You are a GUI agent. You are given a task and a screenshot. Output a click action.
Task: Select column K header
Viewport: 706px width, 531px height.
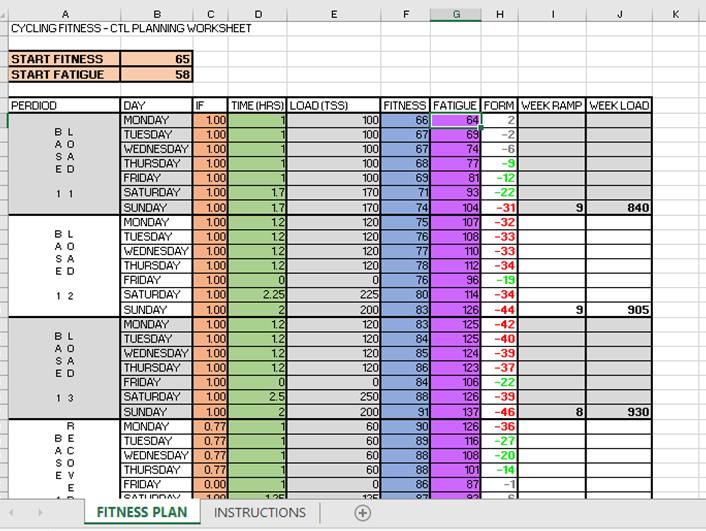(x=675, y=14)
